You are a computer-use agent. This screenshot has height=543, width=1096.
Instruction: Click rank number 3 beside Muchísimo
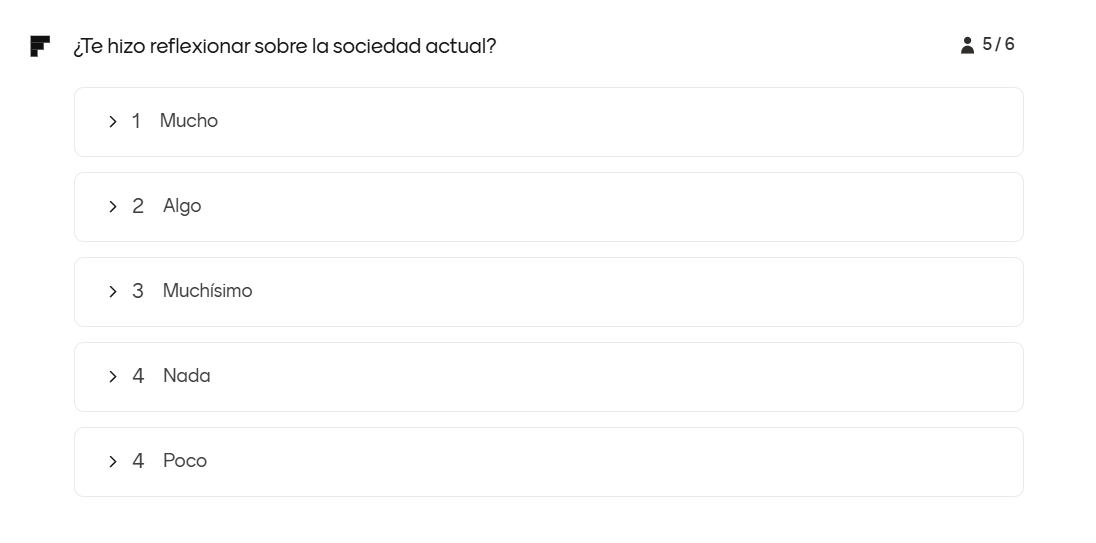[138, 291]
